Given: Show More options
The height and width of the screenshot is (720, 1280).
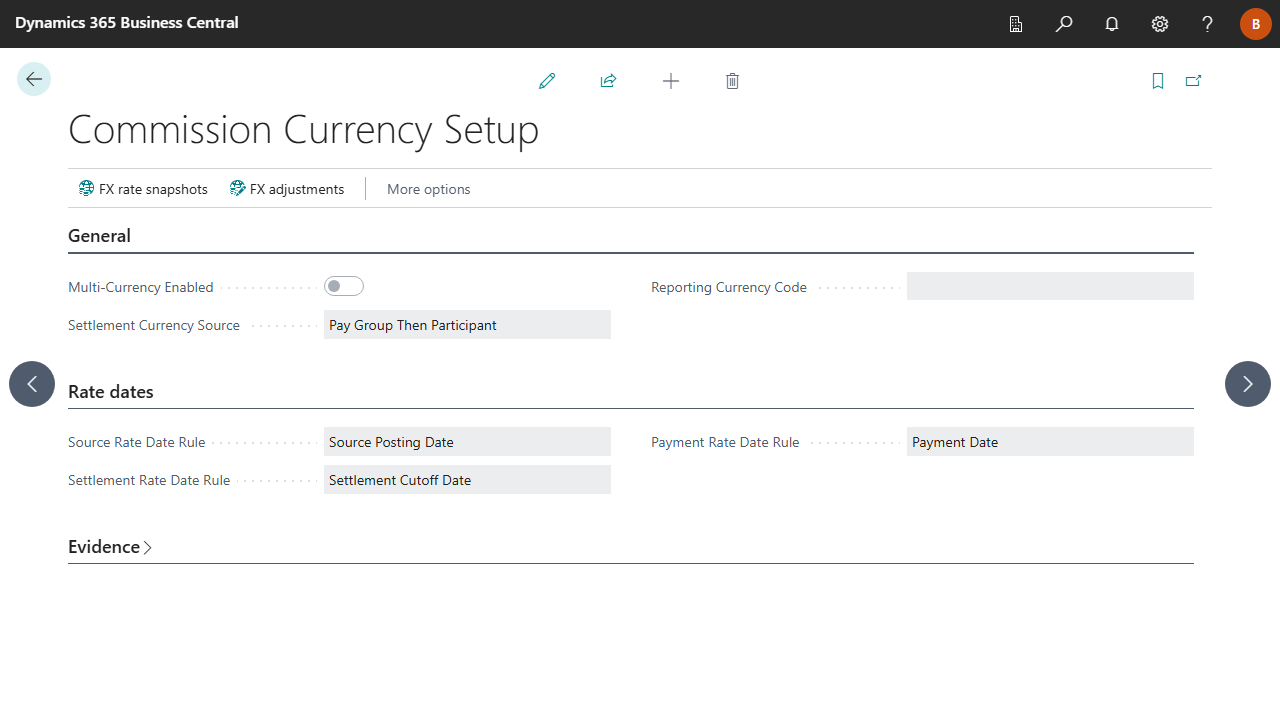Looking at the screenshot, I should pyautogui.click(x=428, y=189).
